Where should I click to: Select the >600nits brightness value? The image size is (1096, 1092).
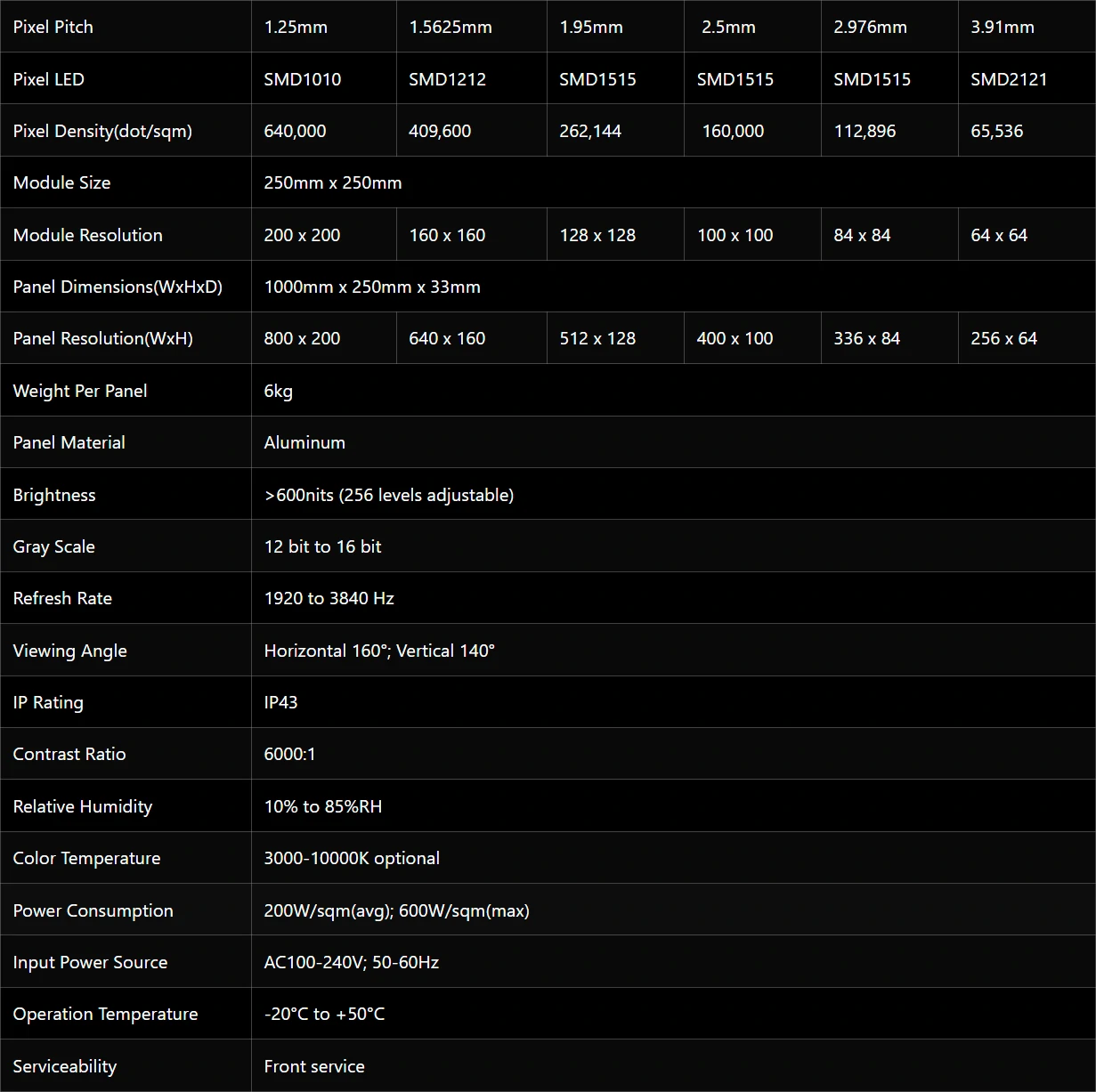pyautogui.click(x=389, y=495)
